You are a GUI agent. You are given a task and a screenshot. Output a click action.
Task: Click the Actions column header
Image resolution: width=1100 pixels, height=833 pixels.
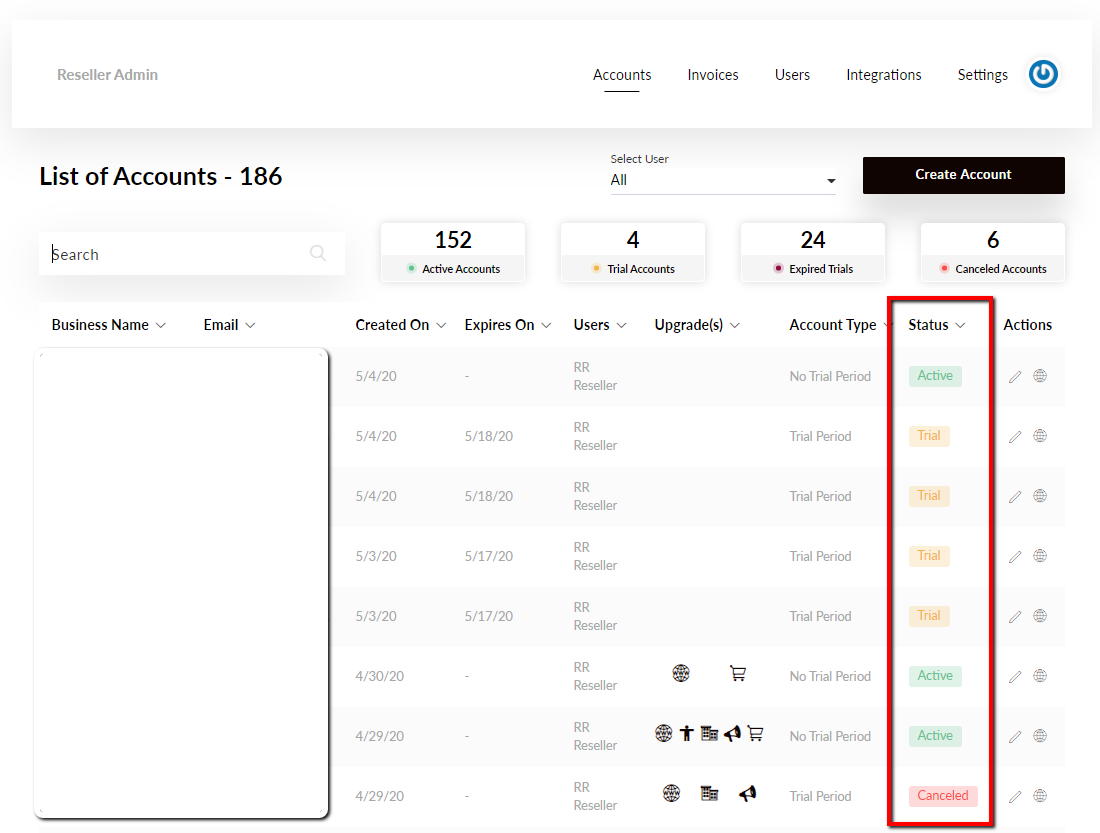[x=1027, y=325]
